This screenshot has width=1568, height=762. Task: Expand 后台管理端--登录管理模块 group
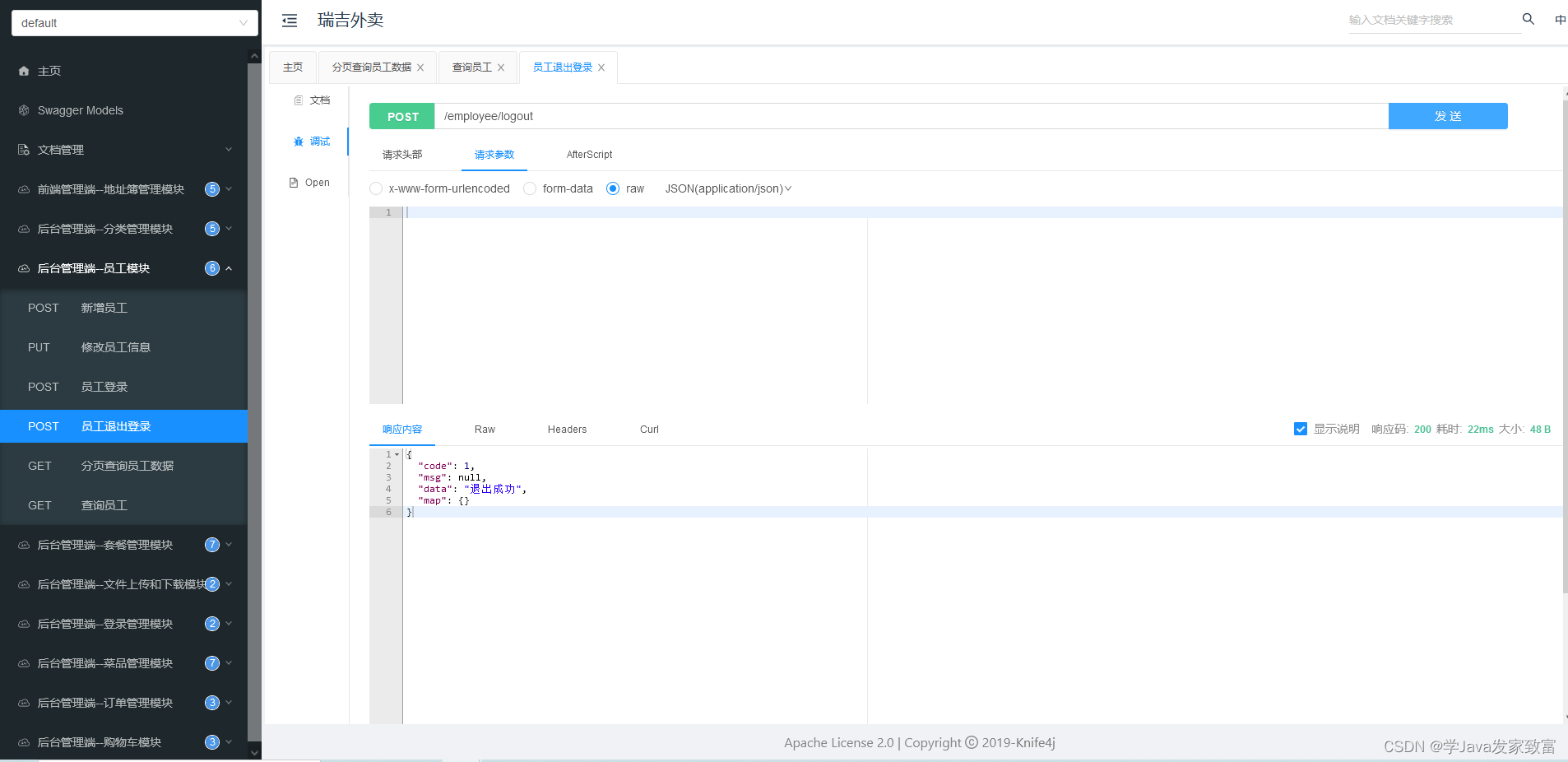(229, 624)
